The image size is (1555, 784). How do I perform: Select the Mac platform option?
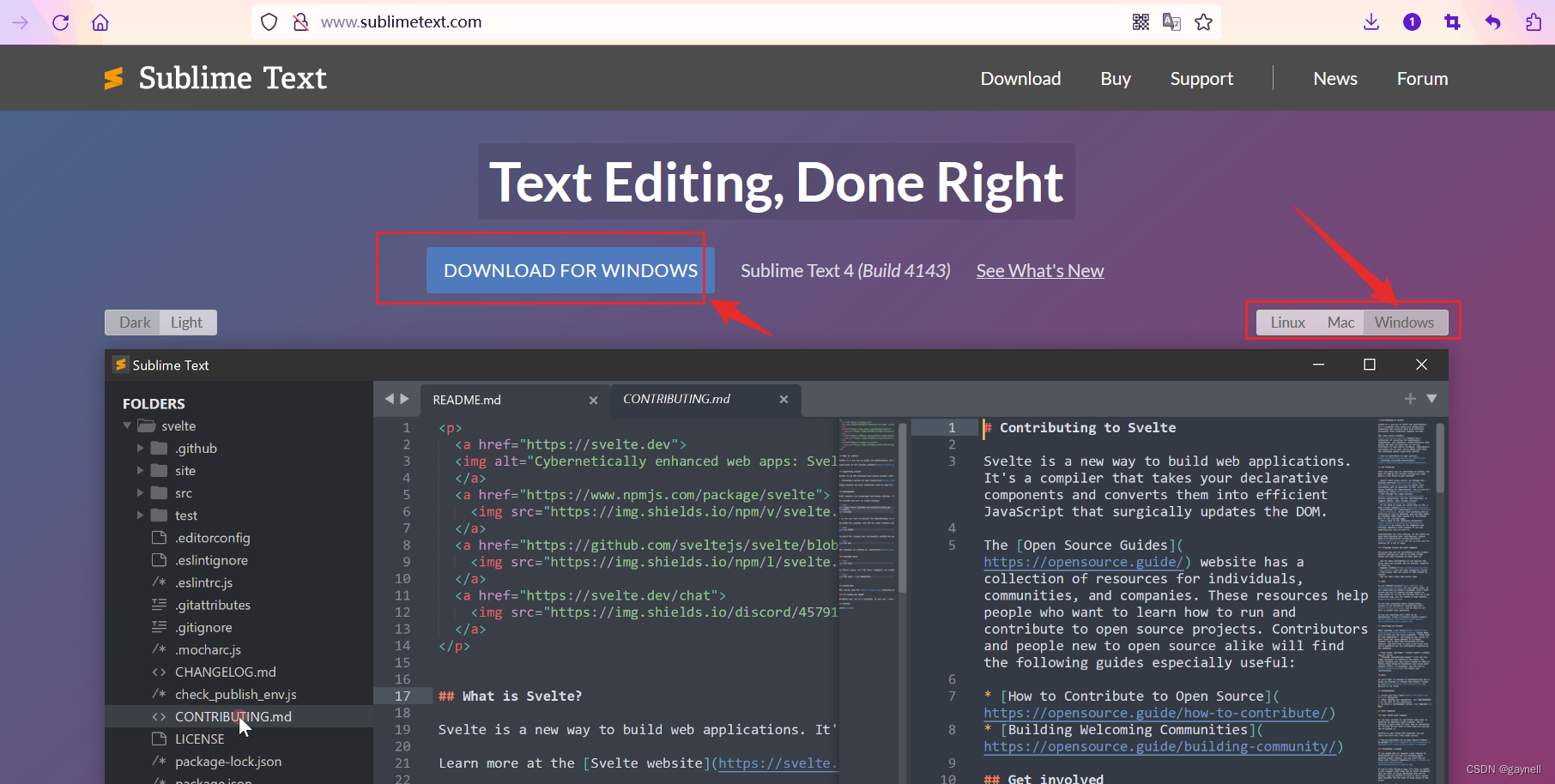pyautogui.click(x=1340, y=323)
